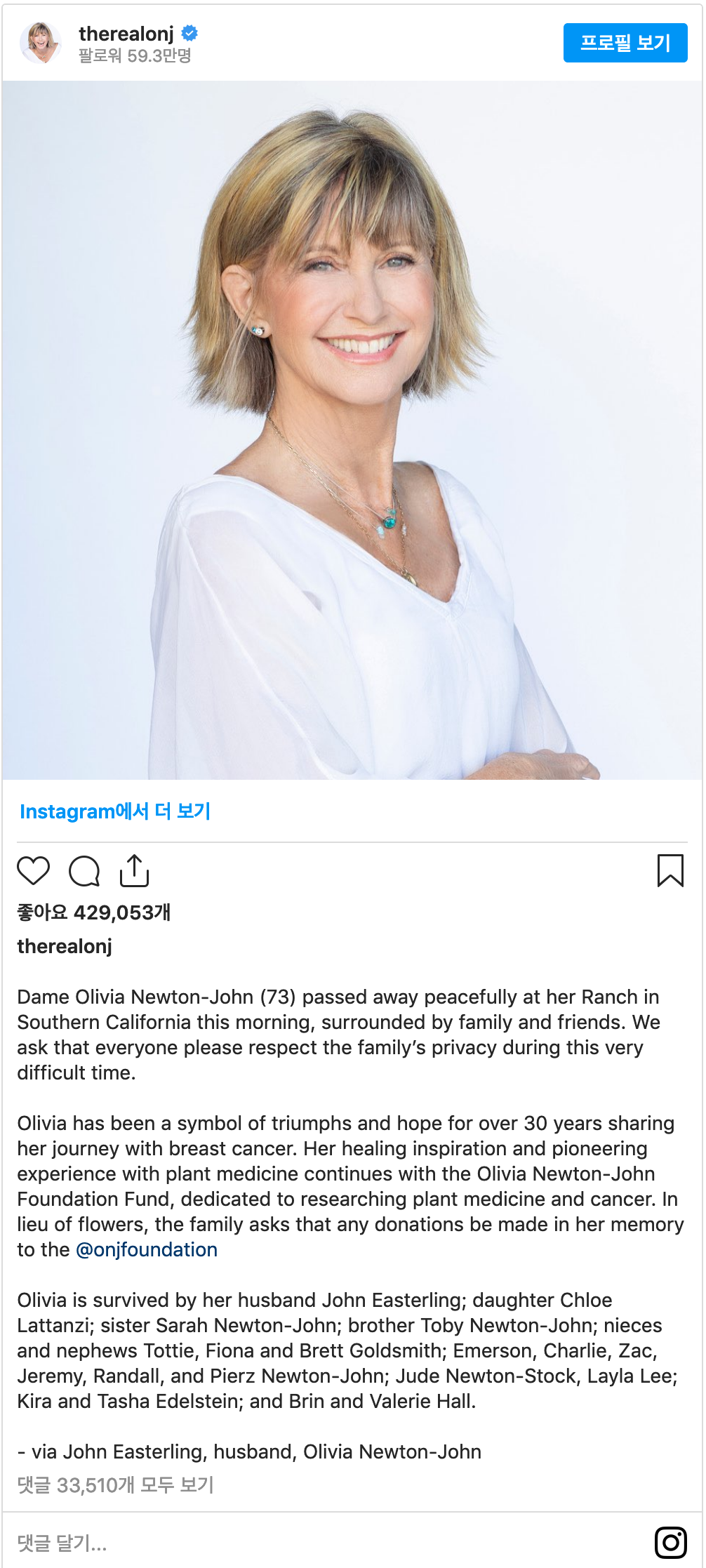This screenshot has height=1568, width=706.
Task: Click the Instagram에서 더 보기 link
Action: (x=115, y=811)
